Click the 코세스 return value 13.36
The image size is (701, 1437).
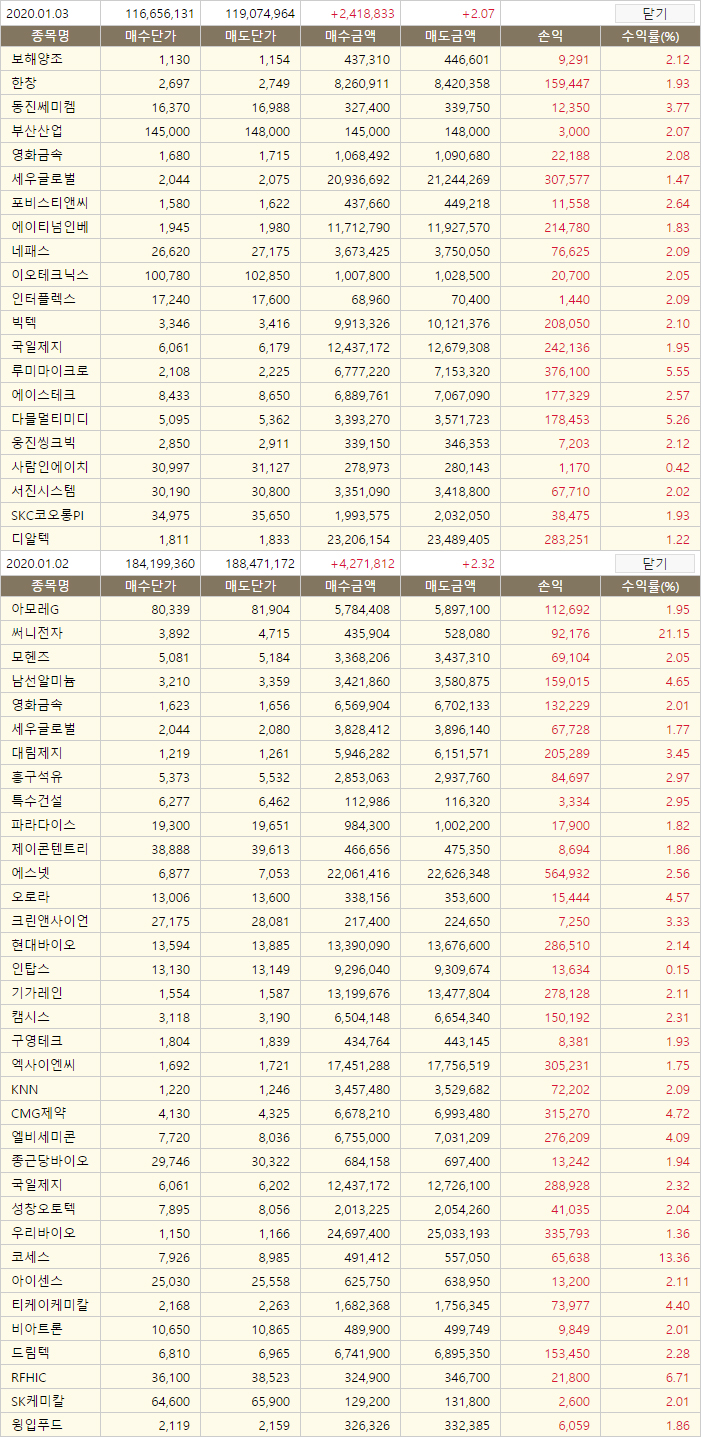[674, 1257]
